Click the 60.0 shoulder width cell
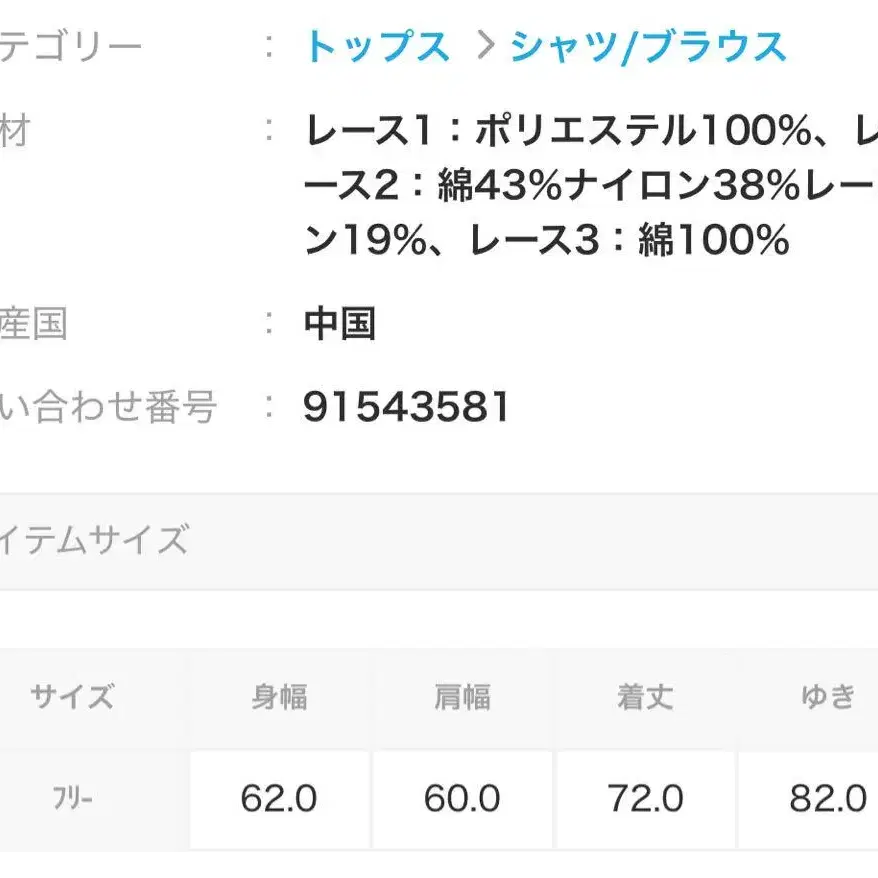Image resolution: width=878 pixels, height=878 pixels. tap(462, 799)
